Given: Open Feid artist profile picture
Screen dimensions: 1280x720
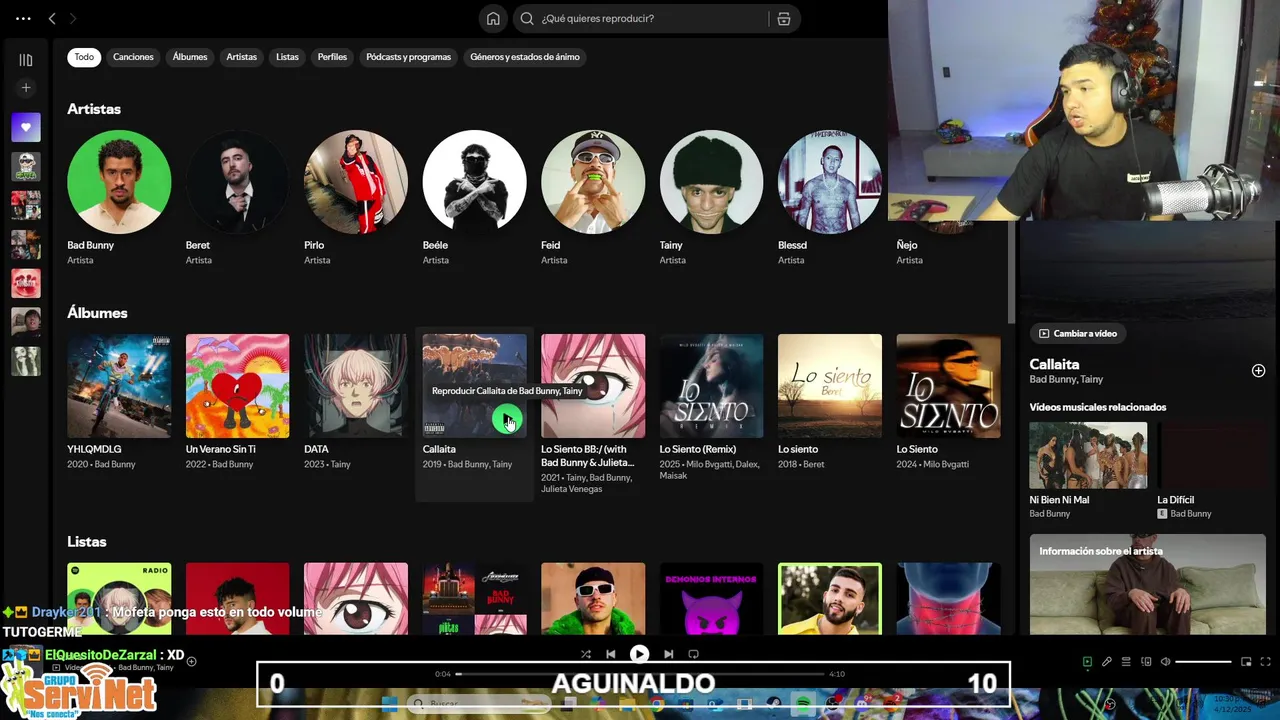Looking at the screenshot, I should pos(593,182).
